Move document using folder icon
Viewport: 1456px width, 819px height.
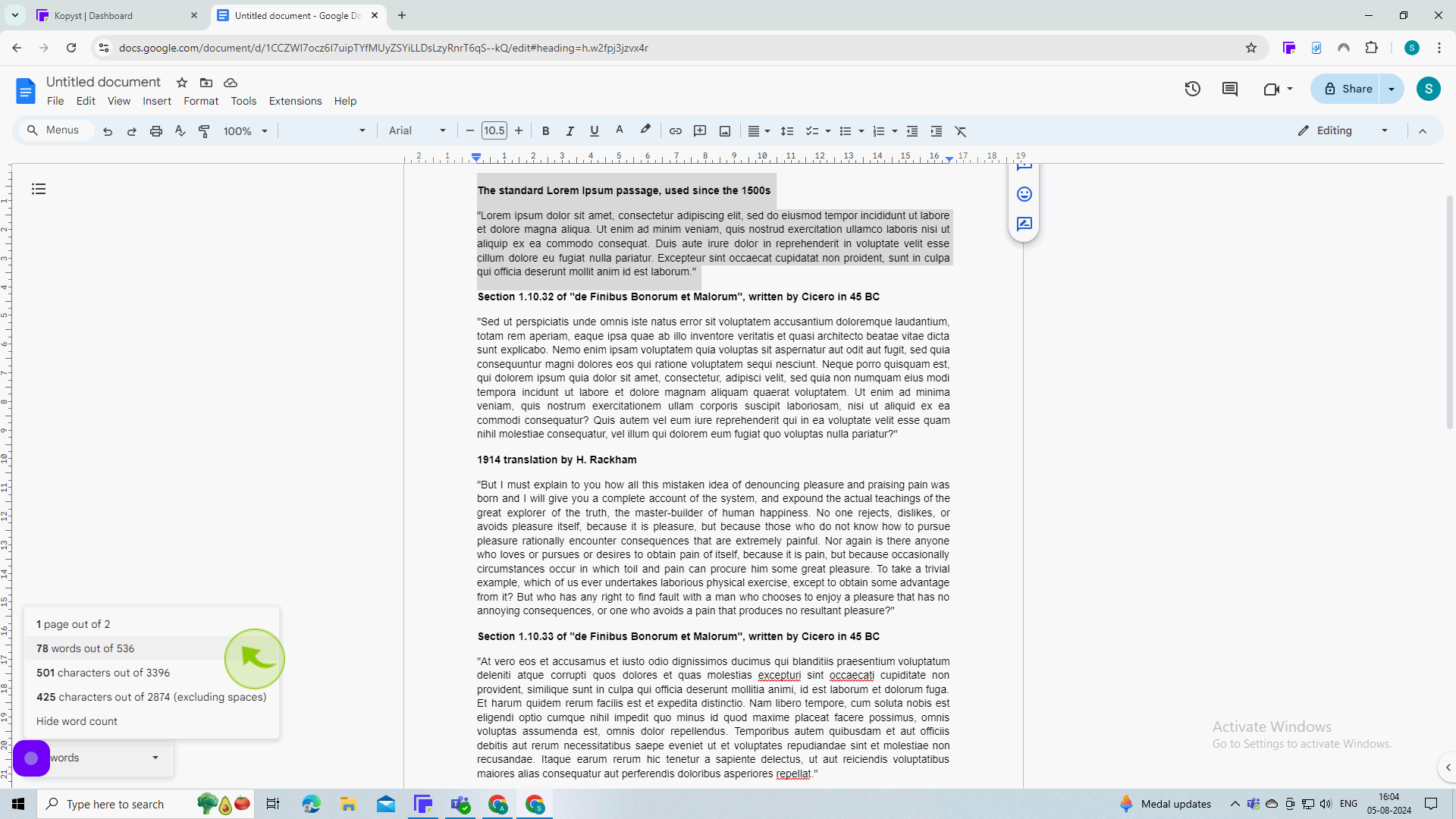[x=206, y=82]
